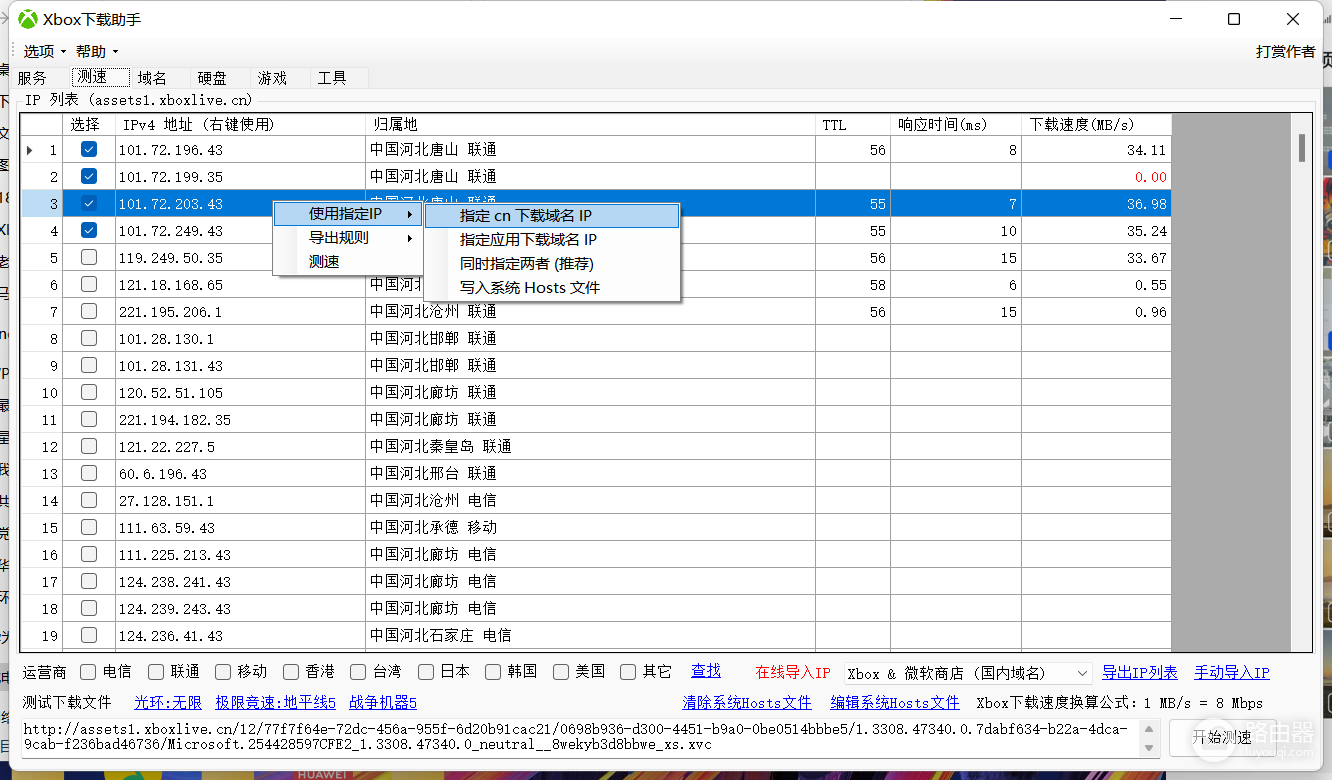Select 写入系统 Hosts 文件 option
This screenshot has height=780, width=1332.
pos(552,288)
